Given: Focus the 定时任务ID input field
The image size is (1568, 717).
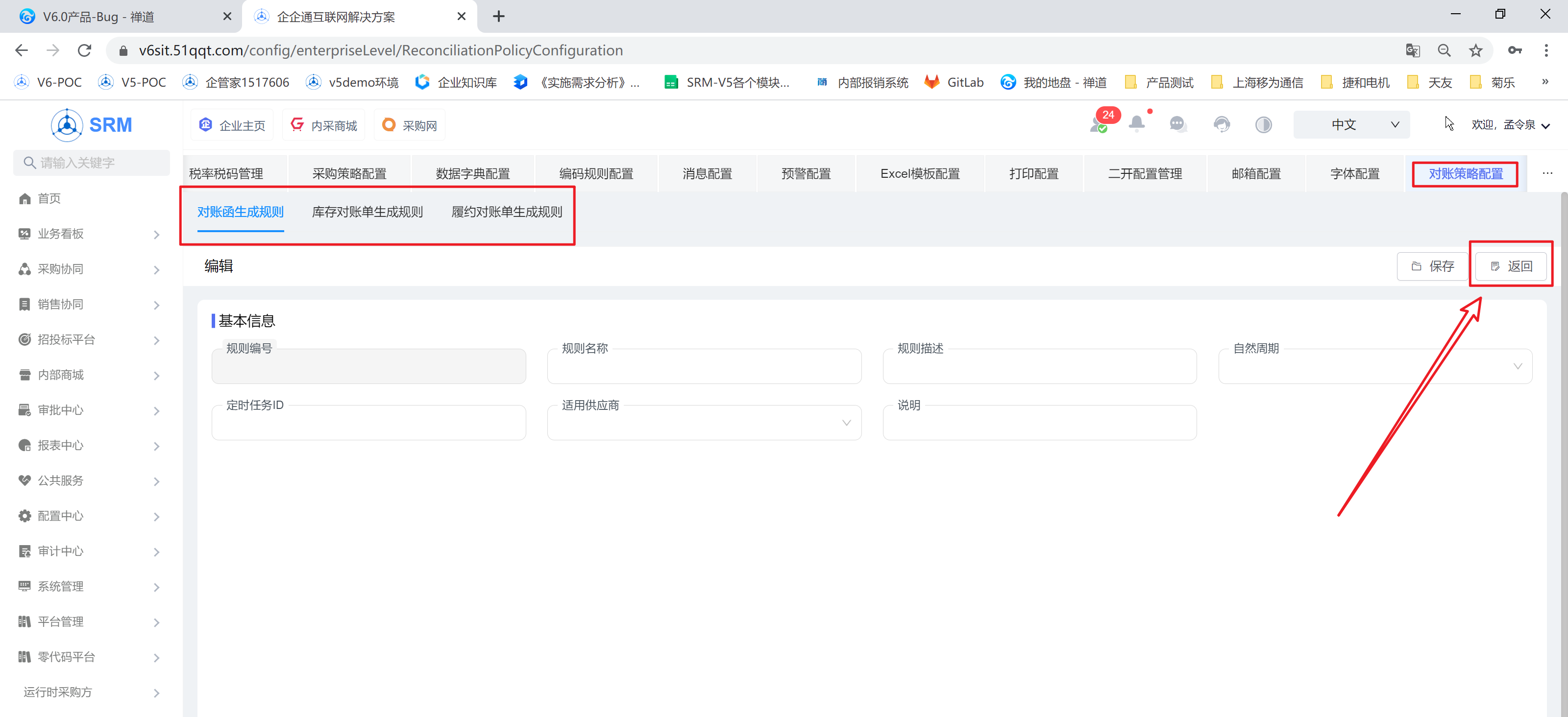Looking at the screenshot, I should click(x=369, y=423).
